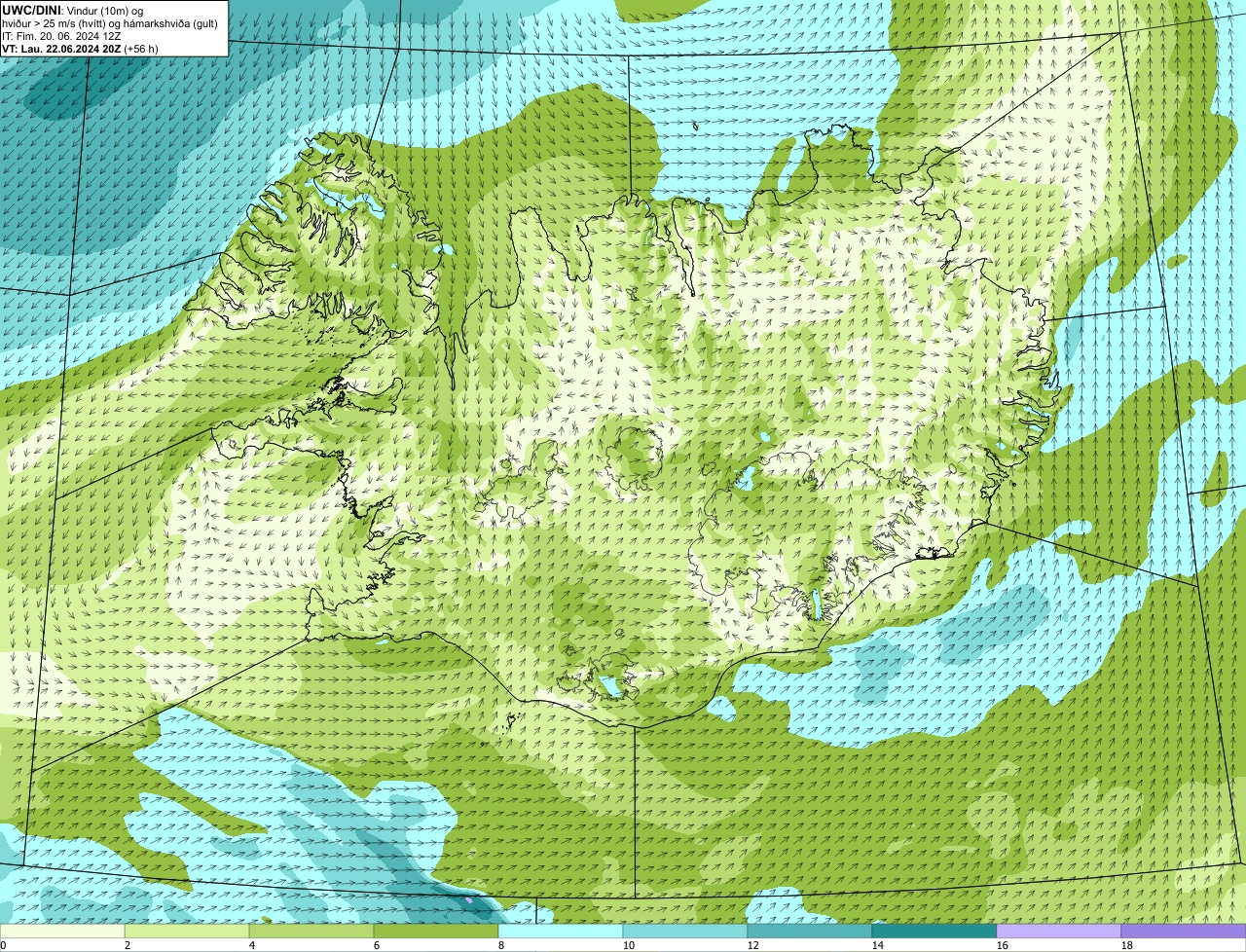The height and width of the screenshot is (952, 1246).
Task: Select the "VT: Lau. 22.06.2024 20Z (+56 h)" line
Action: coord(80,49)
